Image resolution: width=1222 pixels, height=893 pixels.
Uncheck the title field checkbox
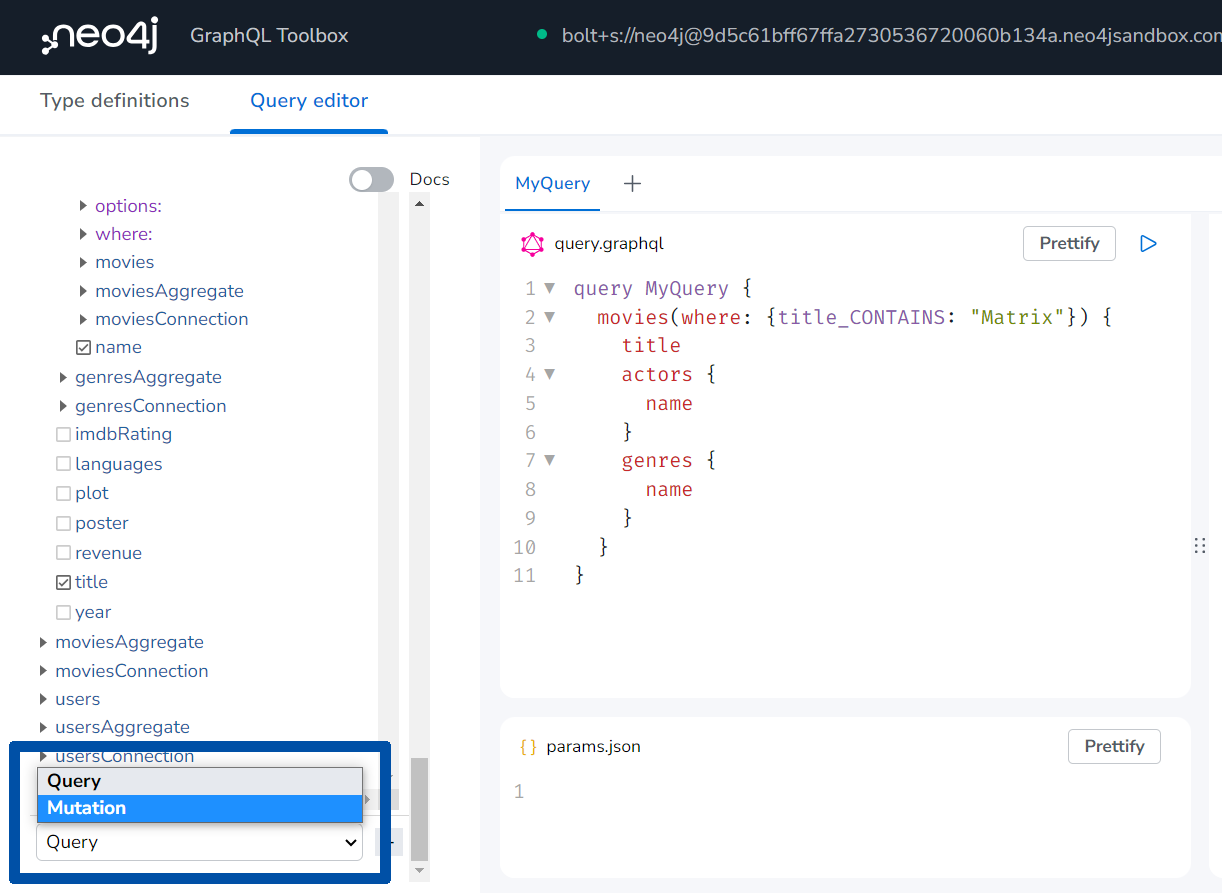[x=64, y=583]
